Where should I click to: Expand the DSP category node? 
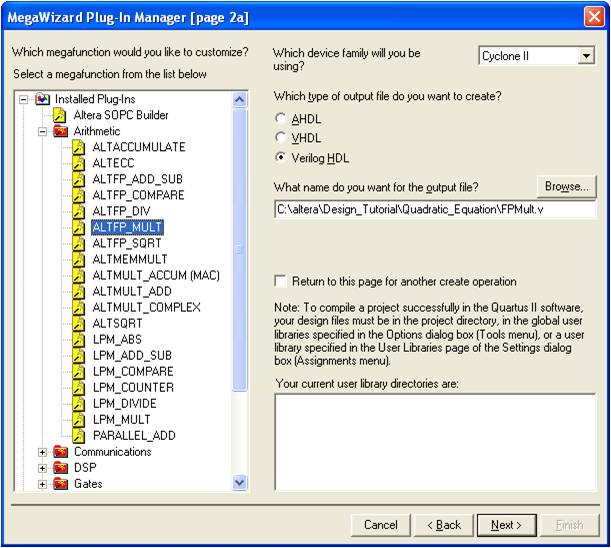[42, 468]
